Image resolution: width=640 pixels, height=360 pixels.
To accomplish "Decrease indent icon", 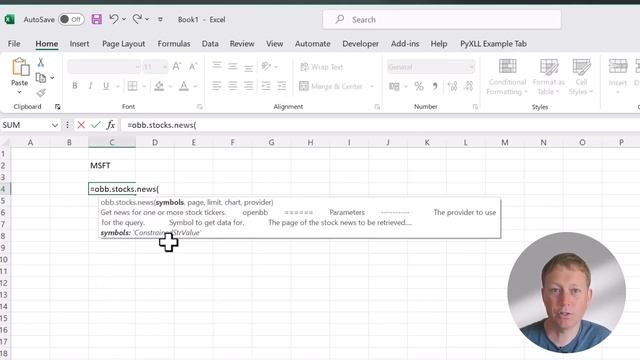I will (266, 86).
